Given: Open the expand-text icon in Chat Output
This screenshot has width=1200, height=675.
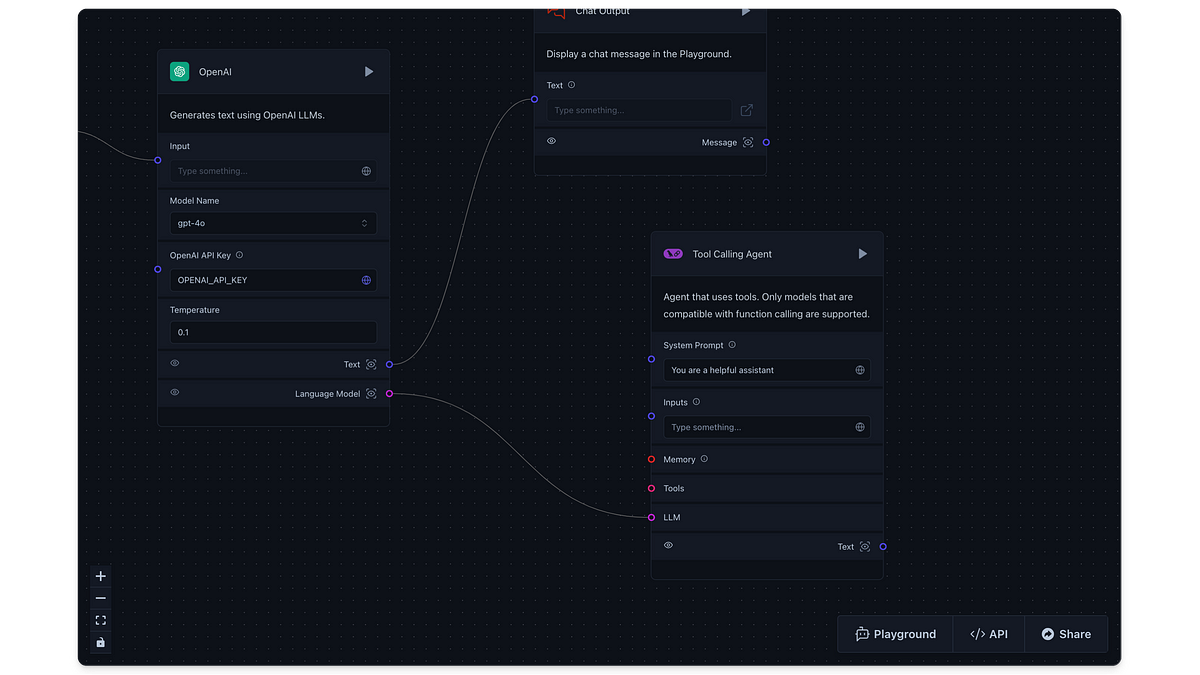Looking at the screenshot, I should [746, 110].
